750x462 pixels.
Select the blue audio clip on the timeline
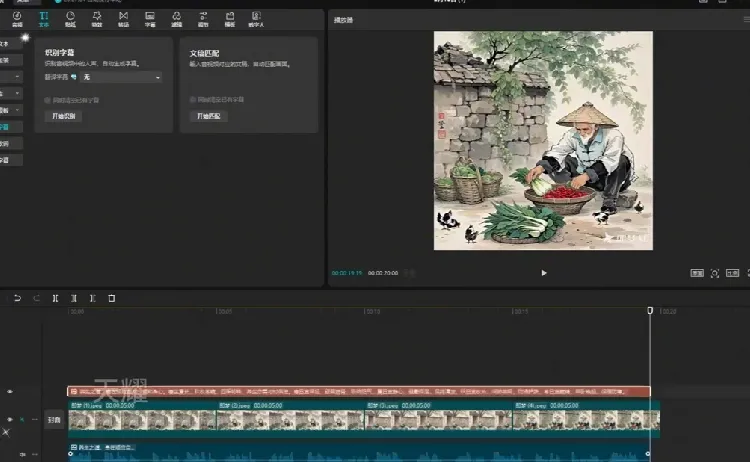pos(359,452)
